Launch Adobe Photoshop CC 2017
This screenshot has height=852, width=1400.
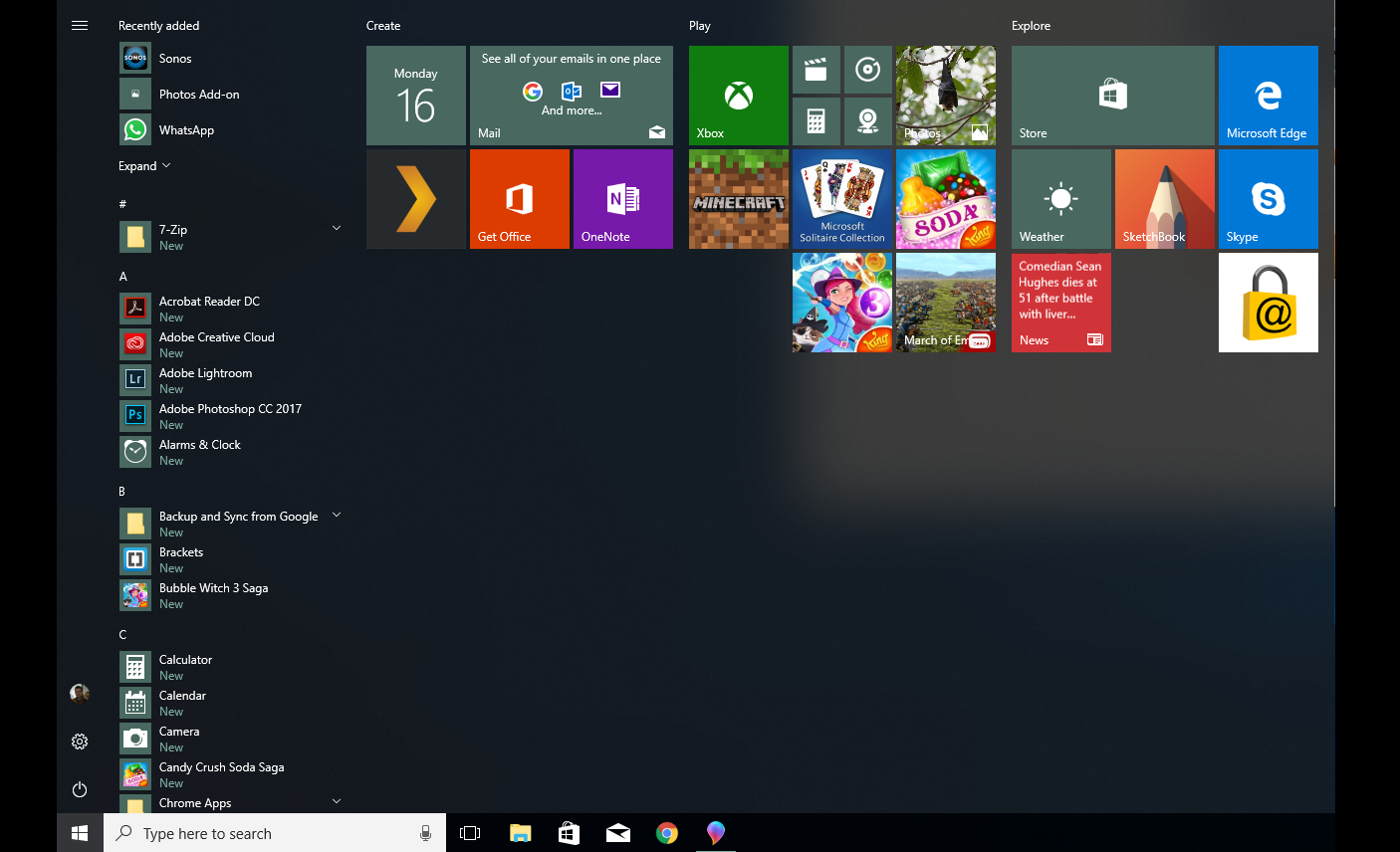click(x=231, y=415)
